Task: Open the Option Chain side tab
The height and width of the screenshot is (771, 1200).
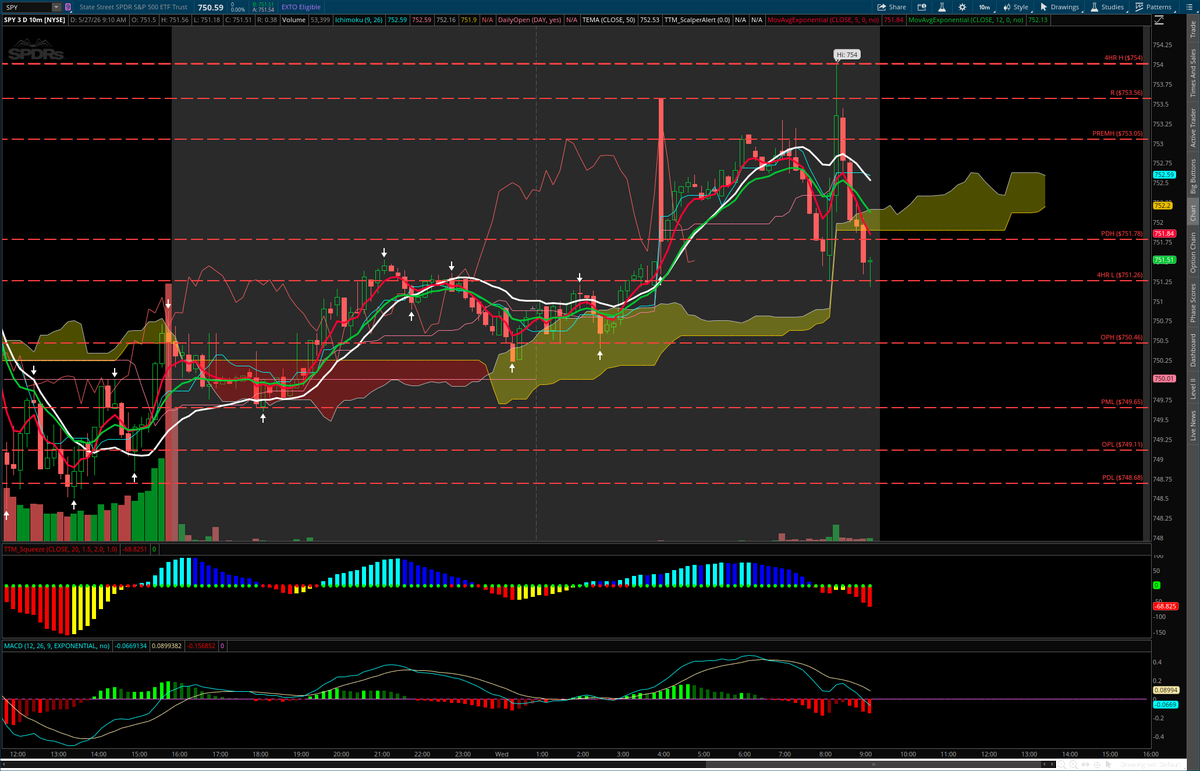Action: click(1191, 251)
